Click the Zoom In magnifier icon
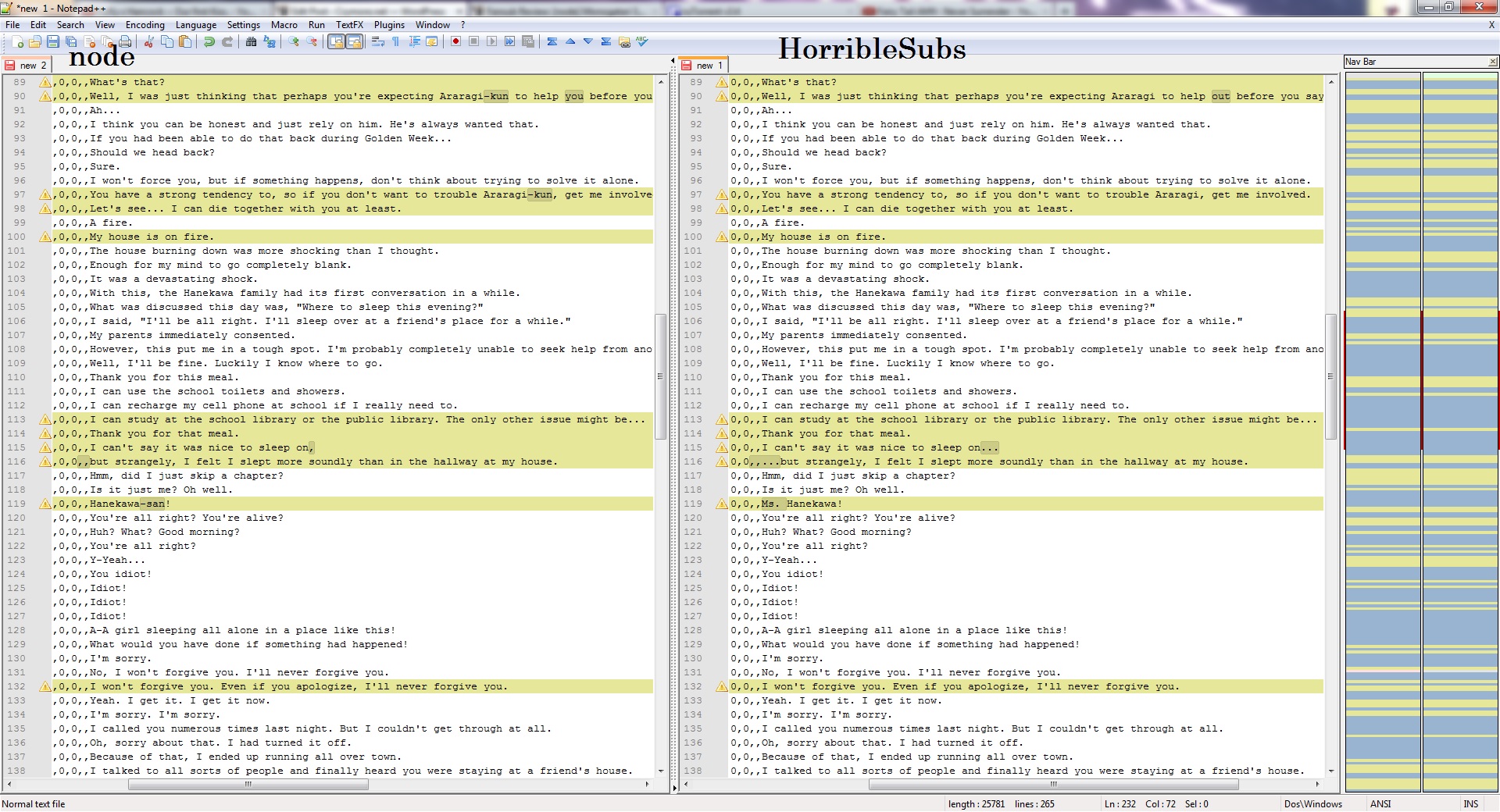Image resolution: width=1500 pixels, height=812 pixels. coord(294,41)
